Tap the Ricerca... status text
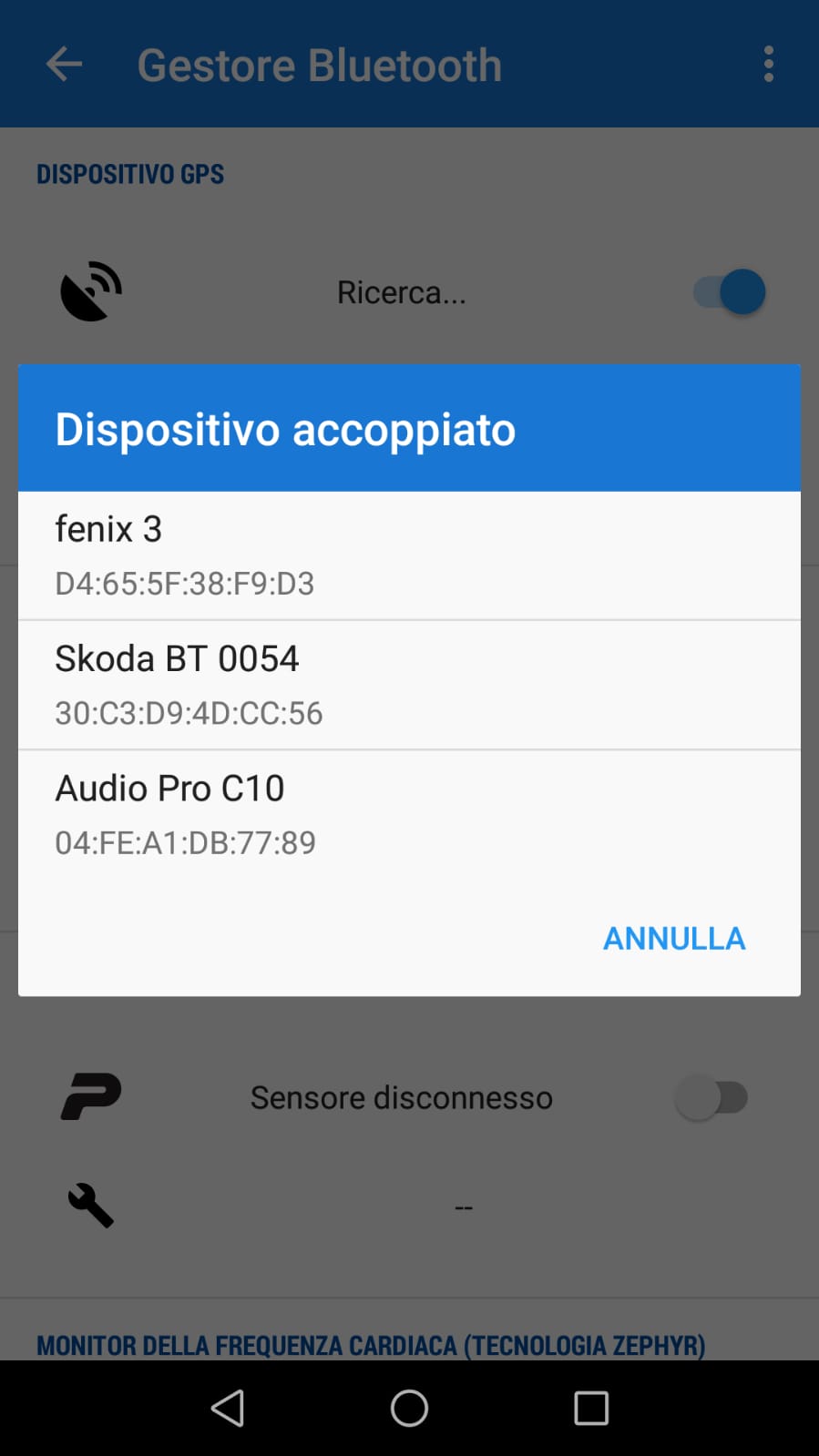Screen dimensions: 819x1456 pos(401,292)
